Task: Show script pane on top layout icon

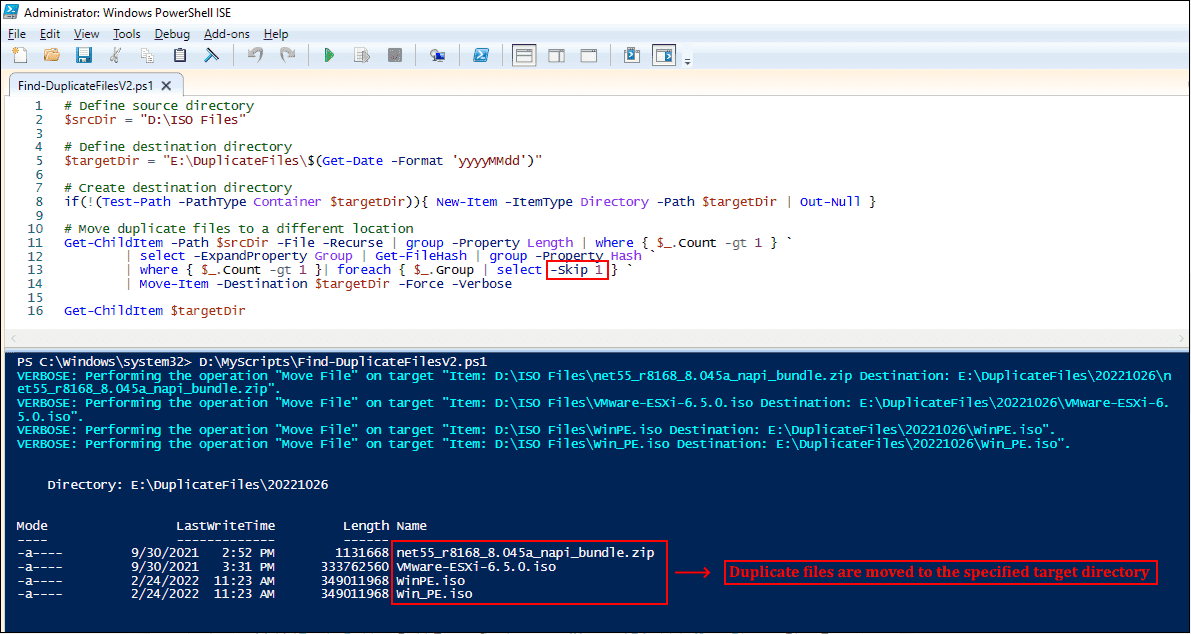Action: pos(524,55)
